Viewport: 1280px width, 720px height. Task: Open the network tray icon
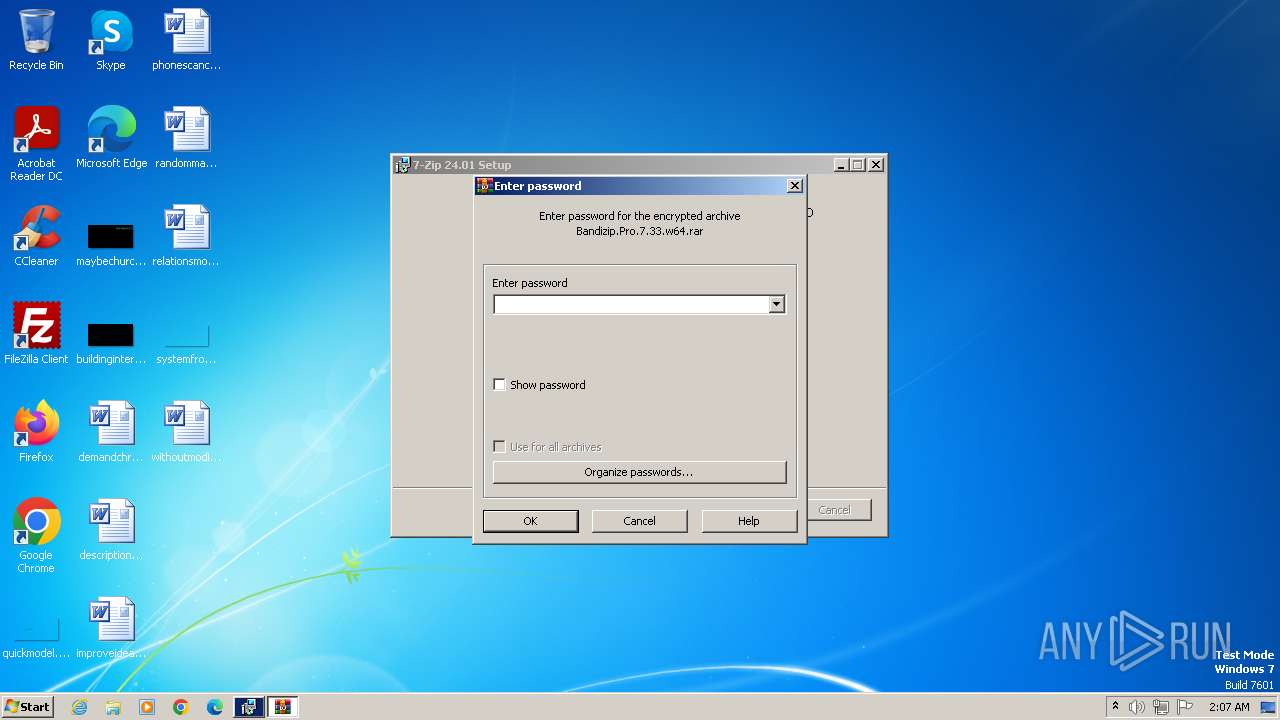click(x=1161, y=707)
